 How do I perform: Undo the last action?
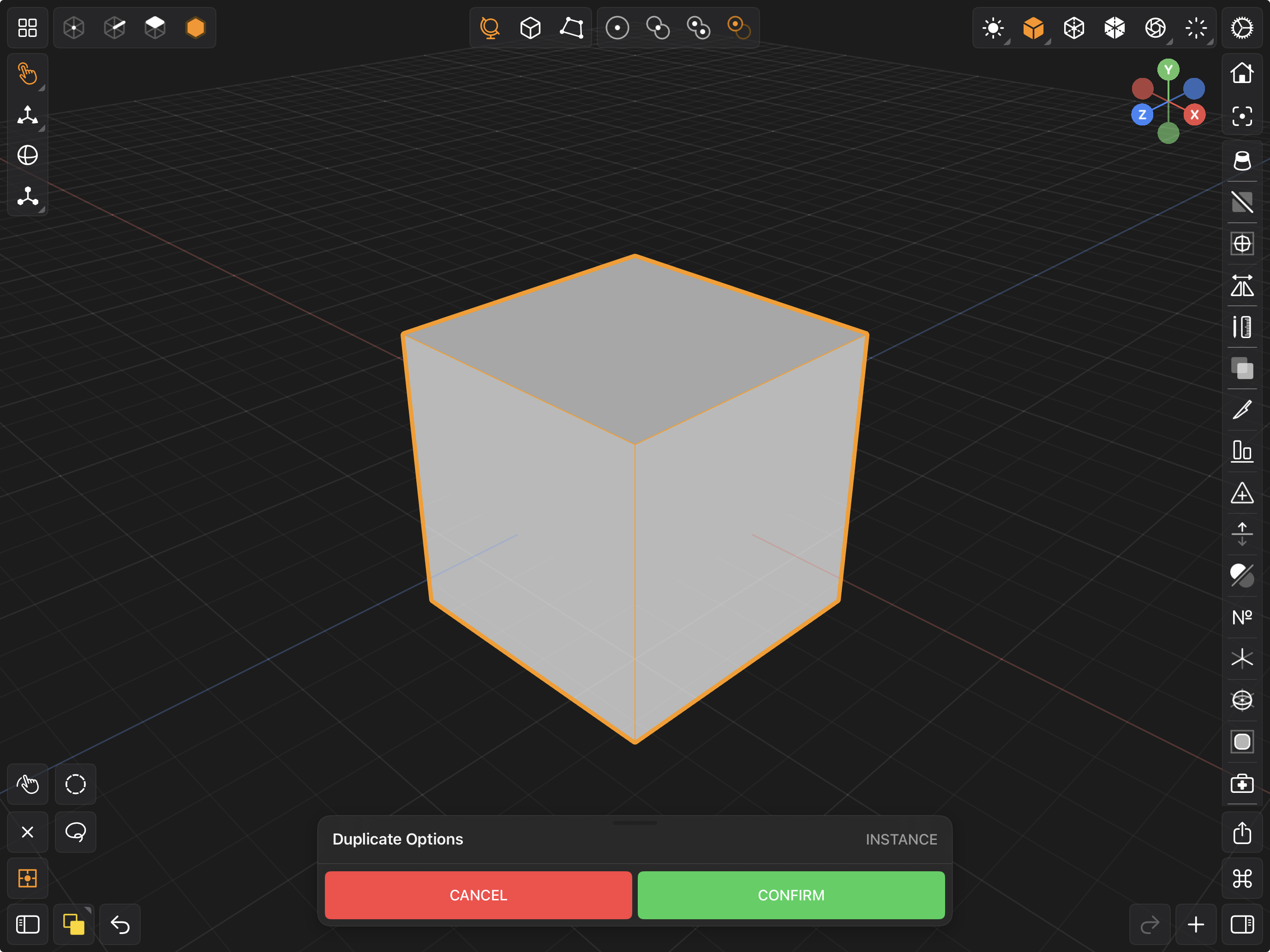point(120,924)
